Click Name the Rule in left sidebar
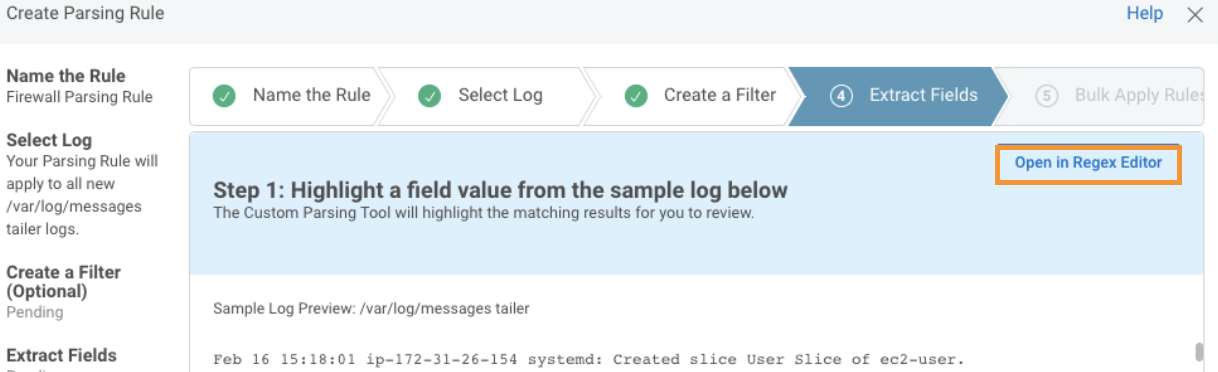The width and height of the screenshot is (1218, 372). (66, 77)
